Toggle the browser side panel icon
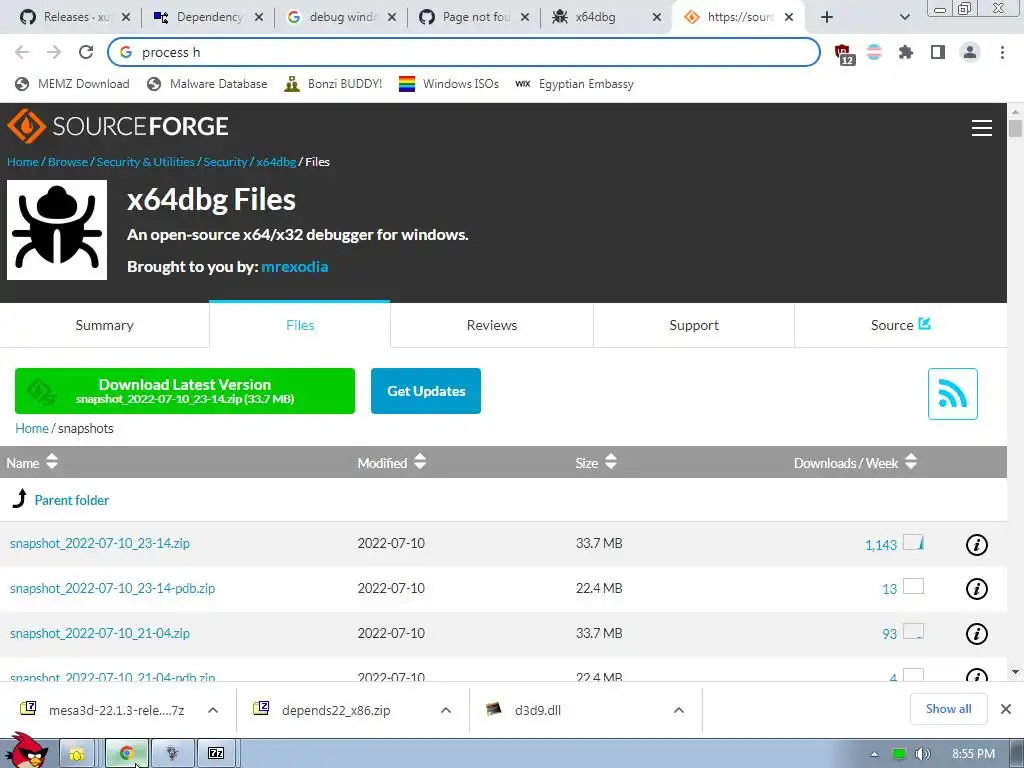1024x768 pixels. tap(938, 52)
